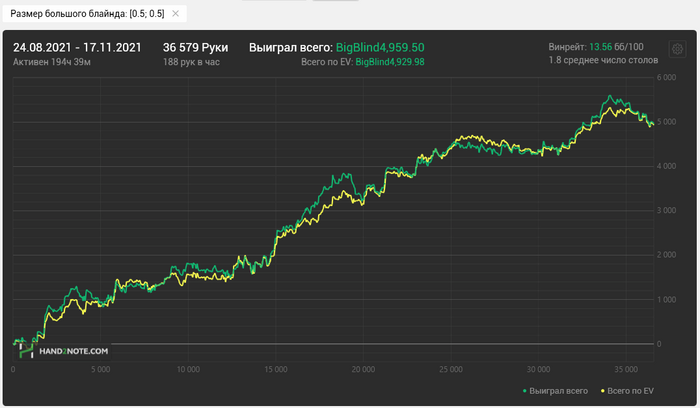The width and height of the screenshot is (700, 408).
Task: Click '1.8 среднее число столов' text
Action: pyautogui.click(x=603, y=60)
